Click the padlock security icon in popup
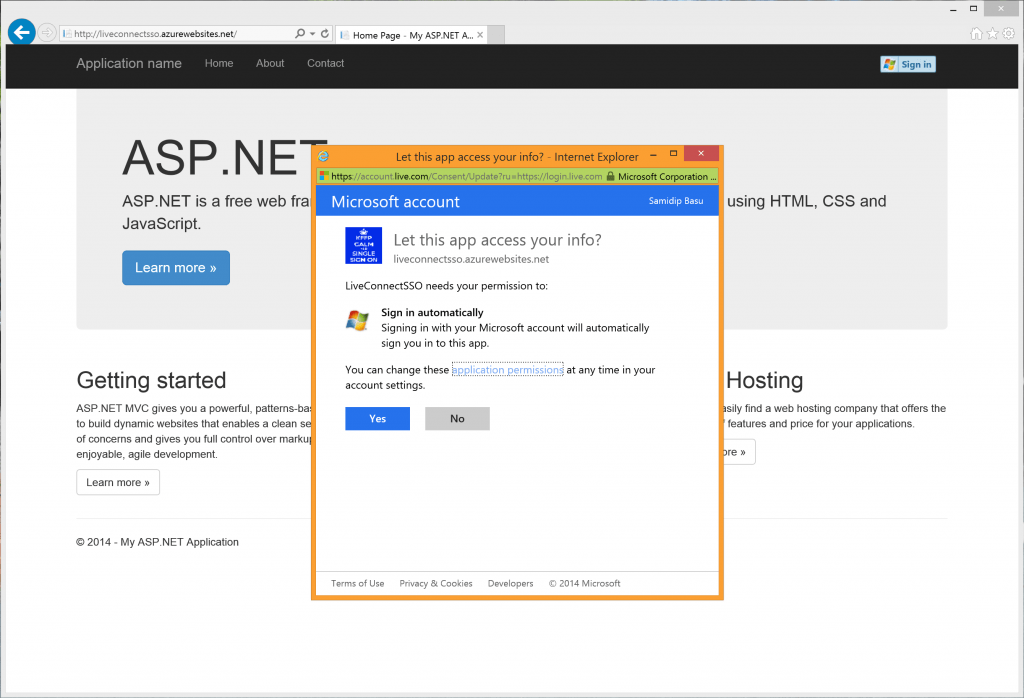Viewport: 1024px width, 698px height. 610,176
